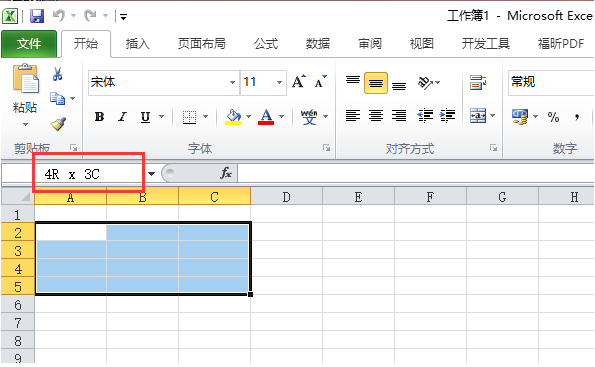
Task: Click the Undo icon
Action: [59, 16]
